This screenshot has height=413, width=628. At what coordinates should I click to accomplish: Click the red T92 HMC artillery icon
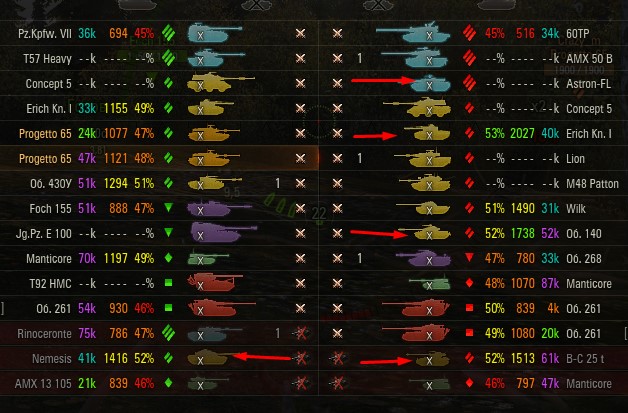pyautogui.click(x=215, y=282)
